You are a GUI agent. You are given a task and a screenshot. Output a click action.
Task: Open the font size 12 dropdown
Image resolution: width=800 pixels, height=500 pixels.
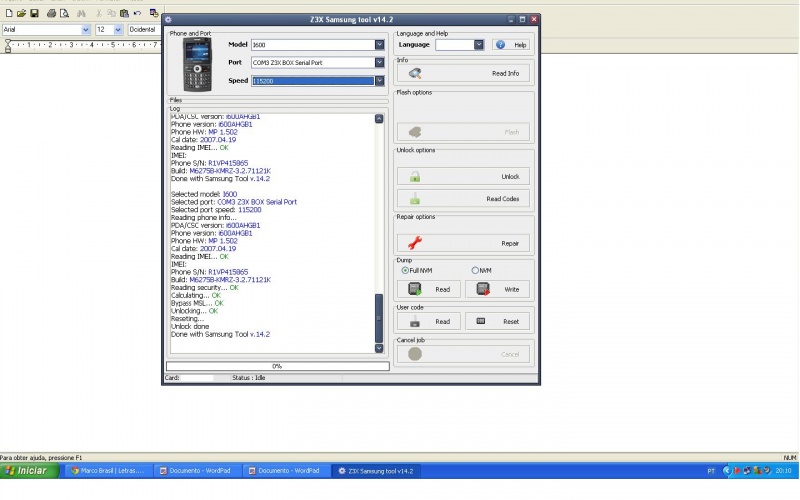coord(118,30)
